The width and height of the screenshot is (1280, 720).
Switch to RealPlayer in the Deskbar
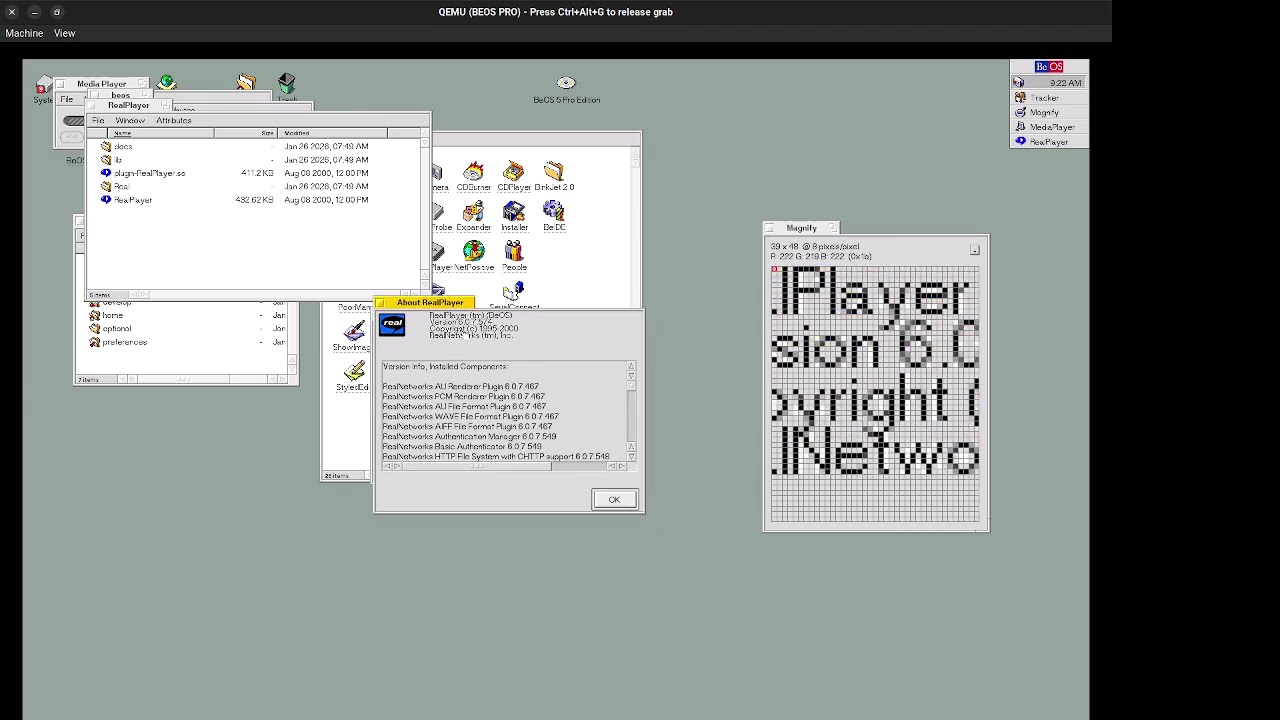(1049, 142)
